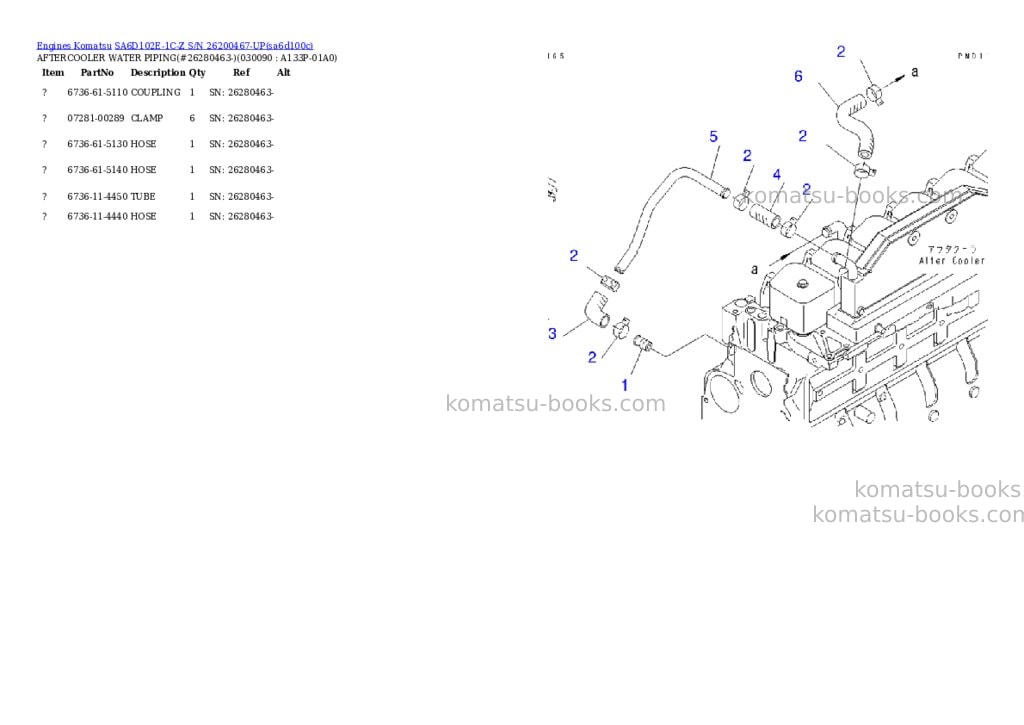Click the Description column header
This screenshot has height=725, width=1024.
click(x=158, y=72)
